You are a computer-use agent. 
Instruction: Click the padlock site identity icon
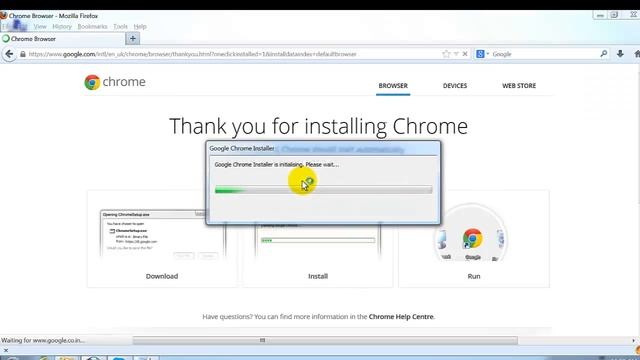[23, 54]
